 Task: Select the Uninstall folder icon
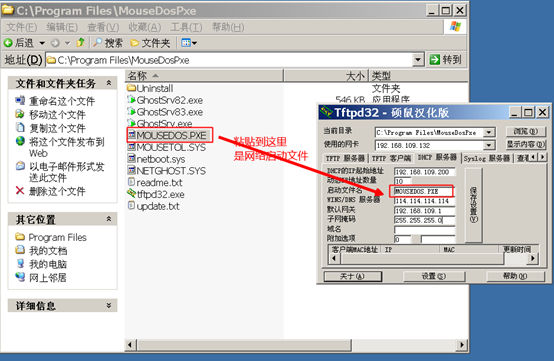131,88
